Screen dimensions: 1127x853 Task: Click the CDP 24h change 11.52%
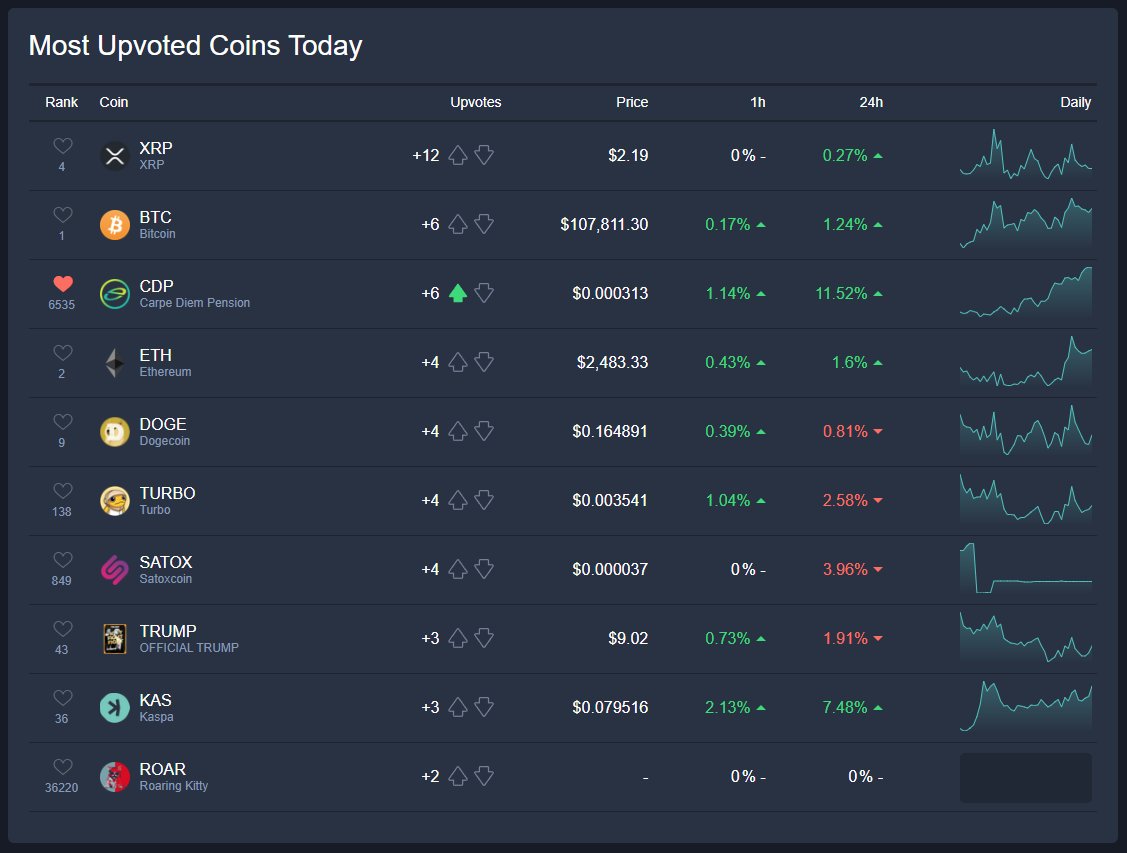tap(849, 293)
